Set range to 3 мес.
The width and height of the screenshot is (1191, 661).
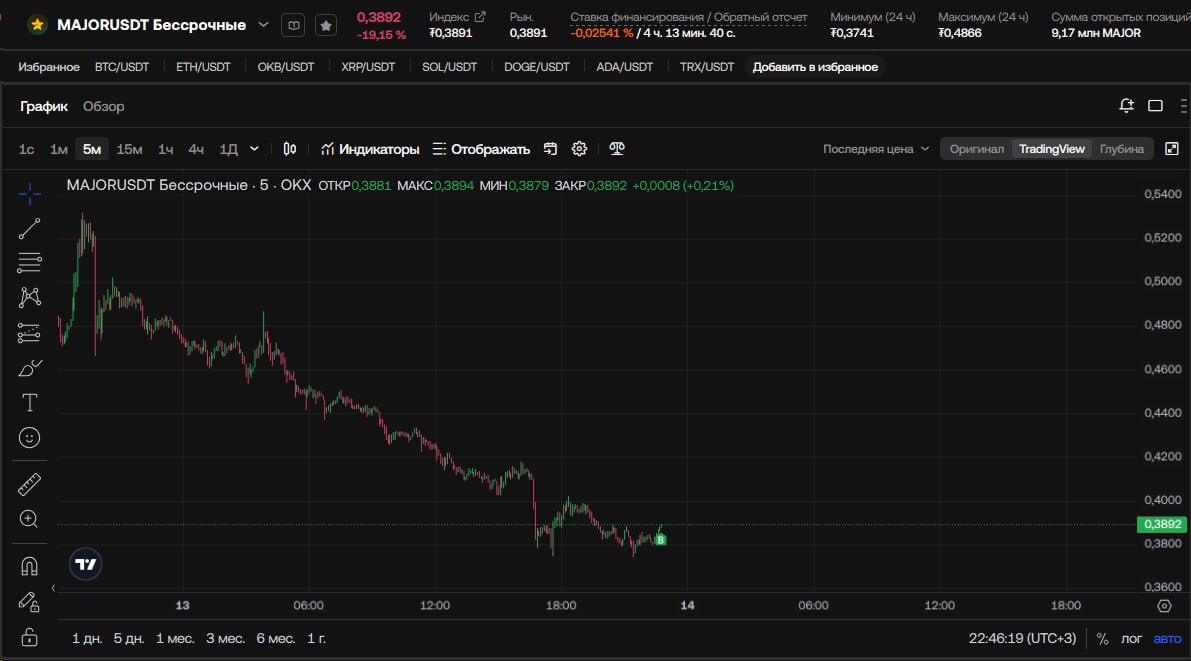click(226, 638)
